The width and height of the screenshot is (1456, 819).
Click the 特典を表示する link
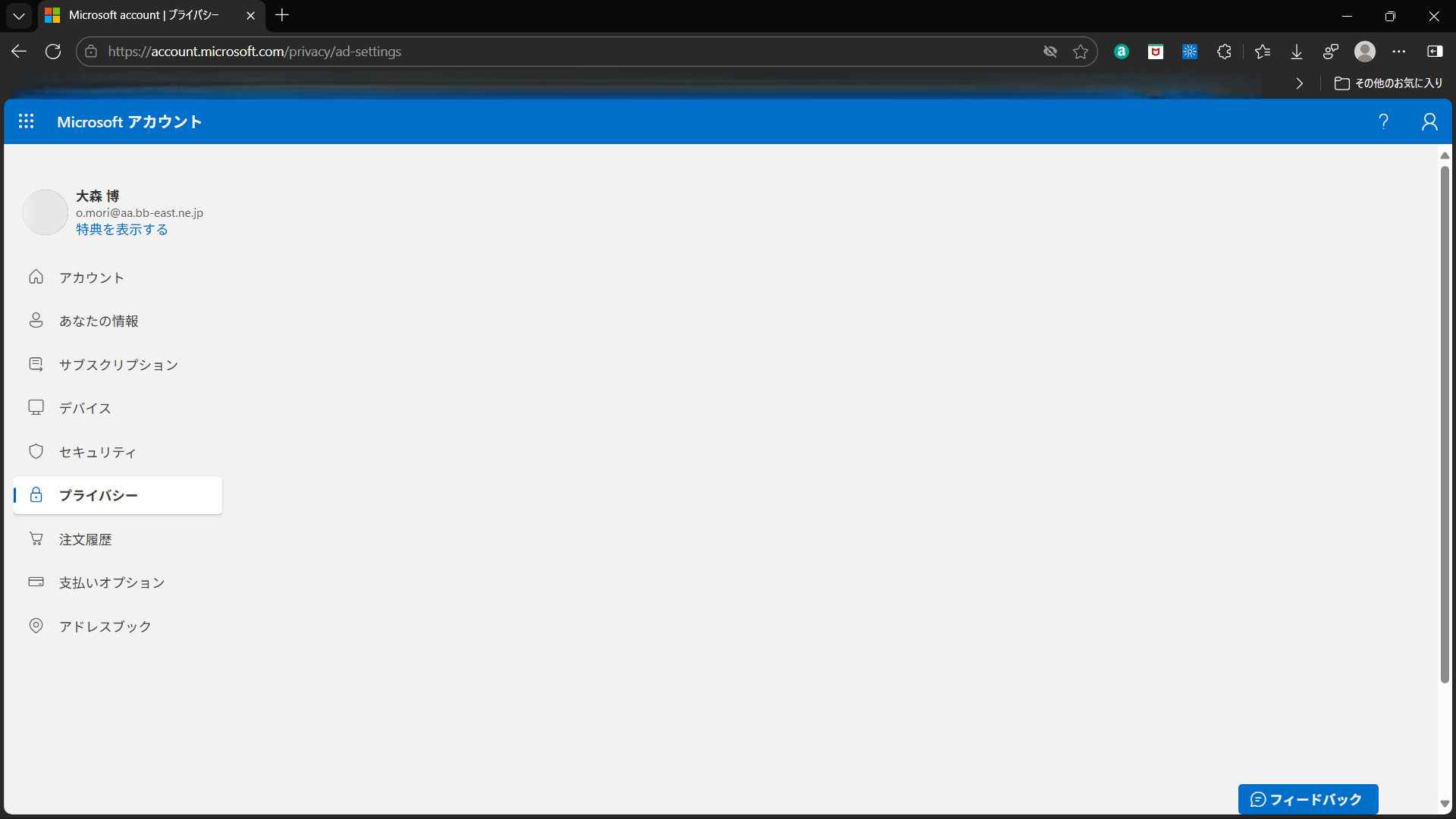click(122, 230)
